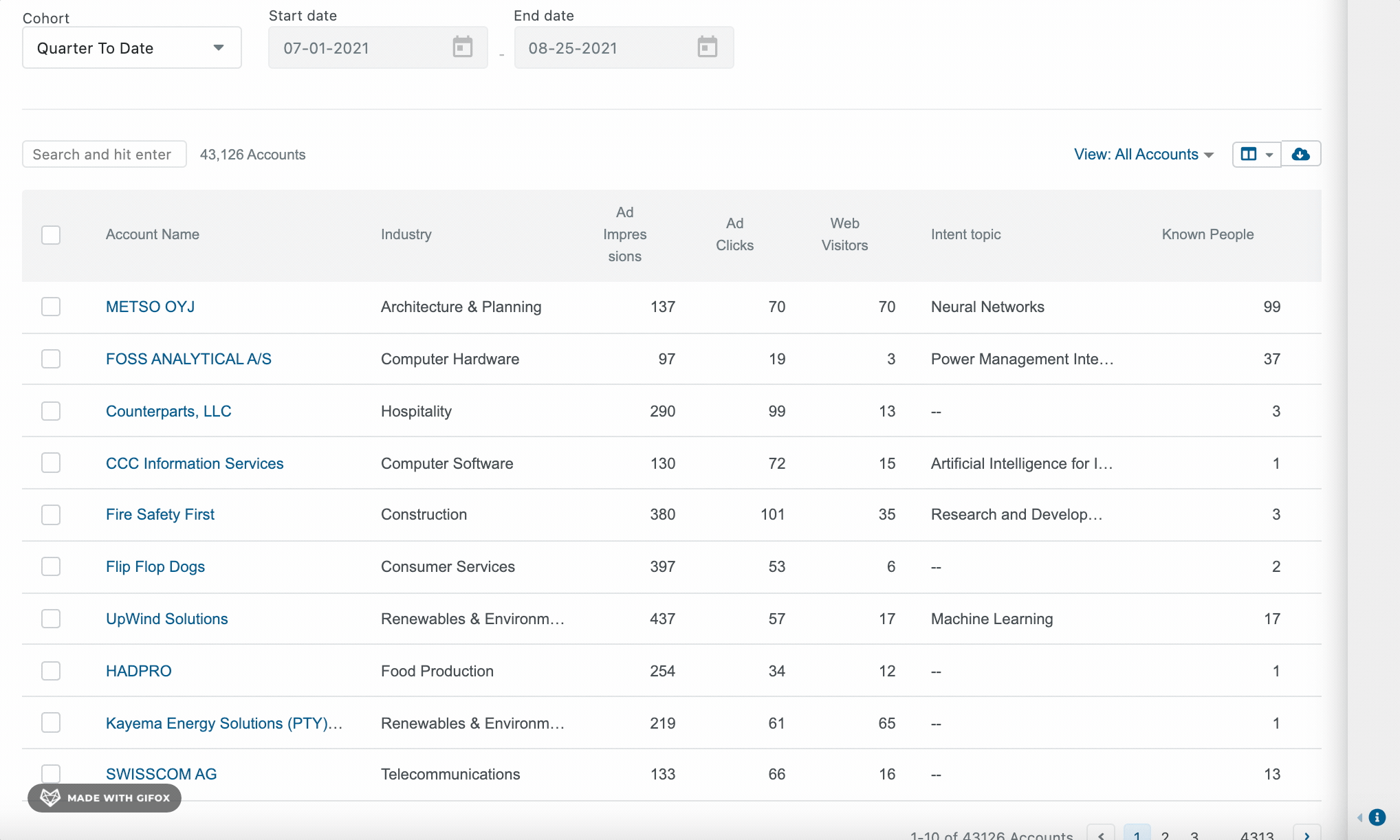
Task: Go to next page arrow
Action: [1306, 834]
